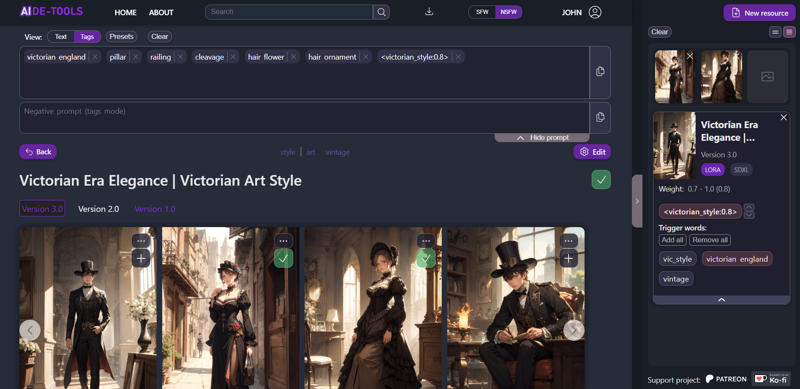The width and height of the screenshot is (800, 389).
Task: Switch to NSFW mode
Action: 508,12
